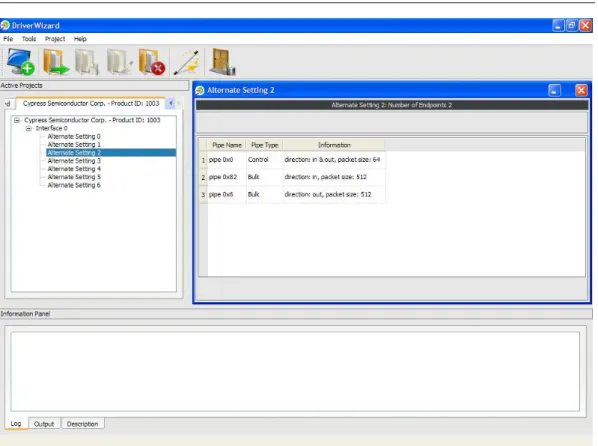Select Alternate Setting 0 in the tree
Image resolution: width=598 pixels, height=446 pixels.
tap(74, 137)
